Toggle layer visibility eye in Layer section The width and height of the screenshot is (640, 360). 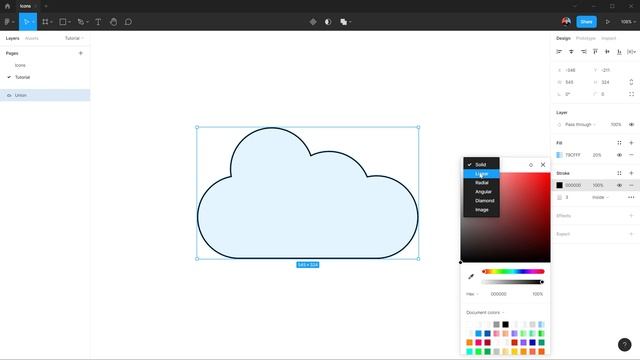click(x=631, y=124)
